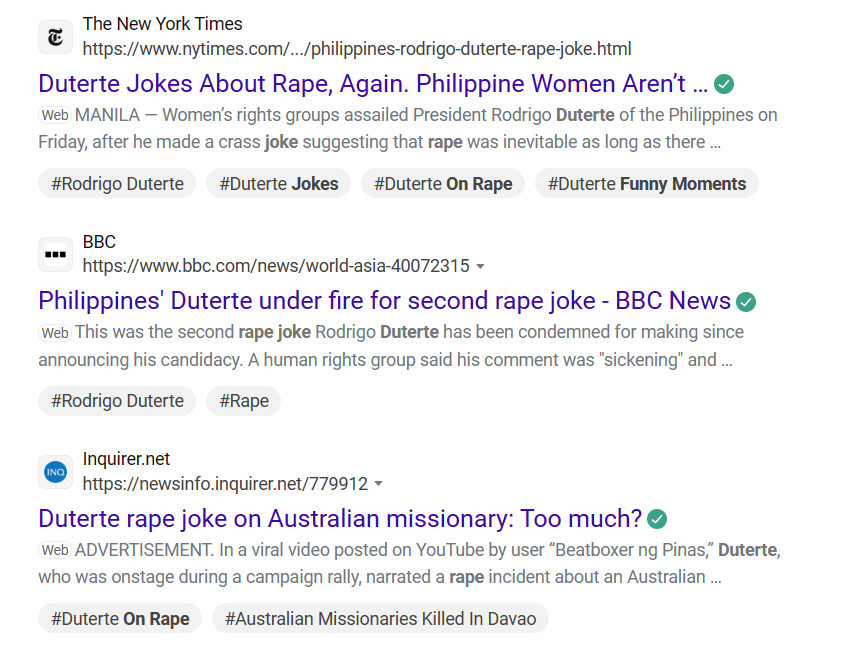Open 'Duterte Jokes About Rape, Again' headline
841x657 pixels.
point(373,84)
